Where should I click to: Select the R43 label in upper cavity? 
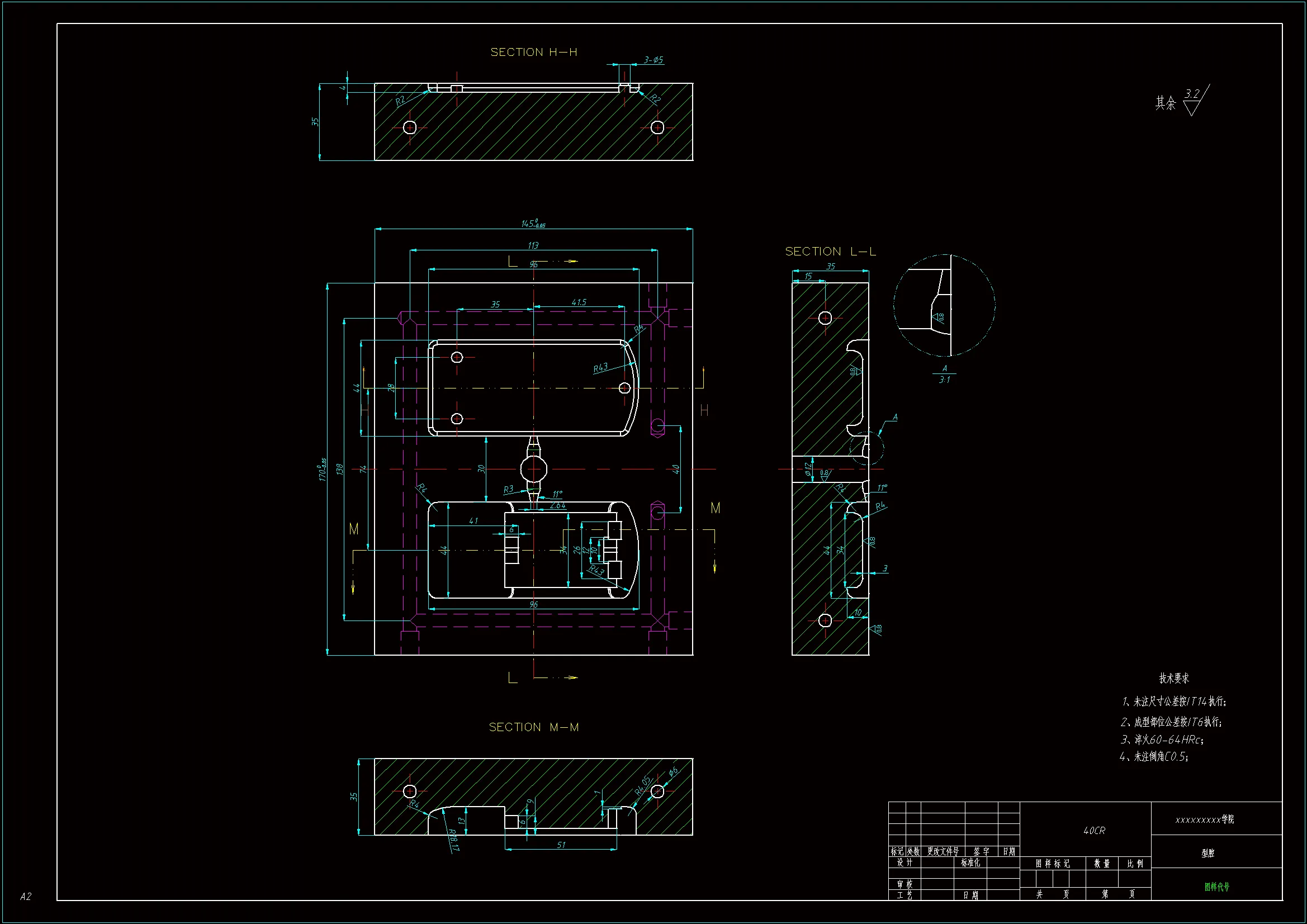(x=600, y=368)
